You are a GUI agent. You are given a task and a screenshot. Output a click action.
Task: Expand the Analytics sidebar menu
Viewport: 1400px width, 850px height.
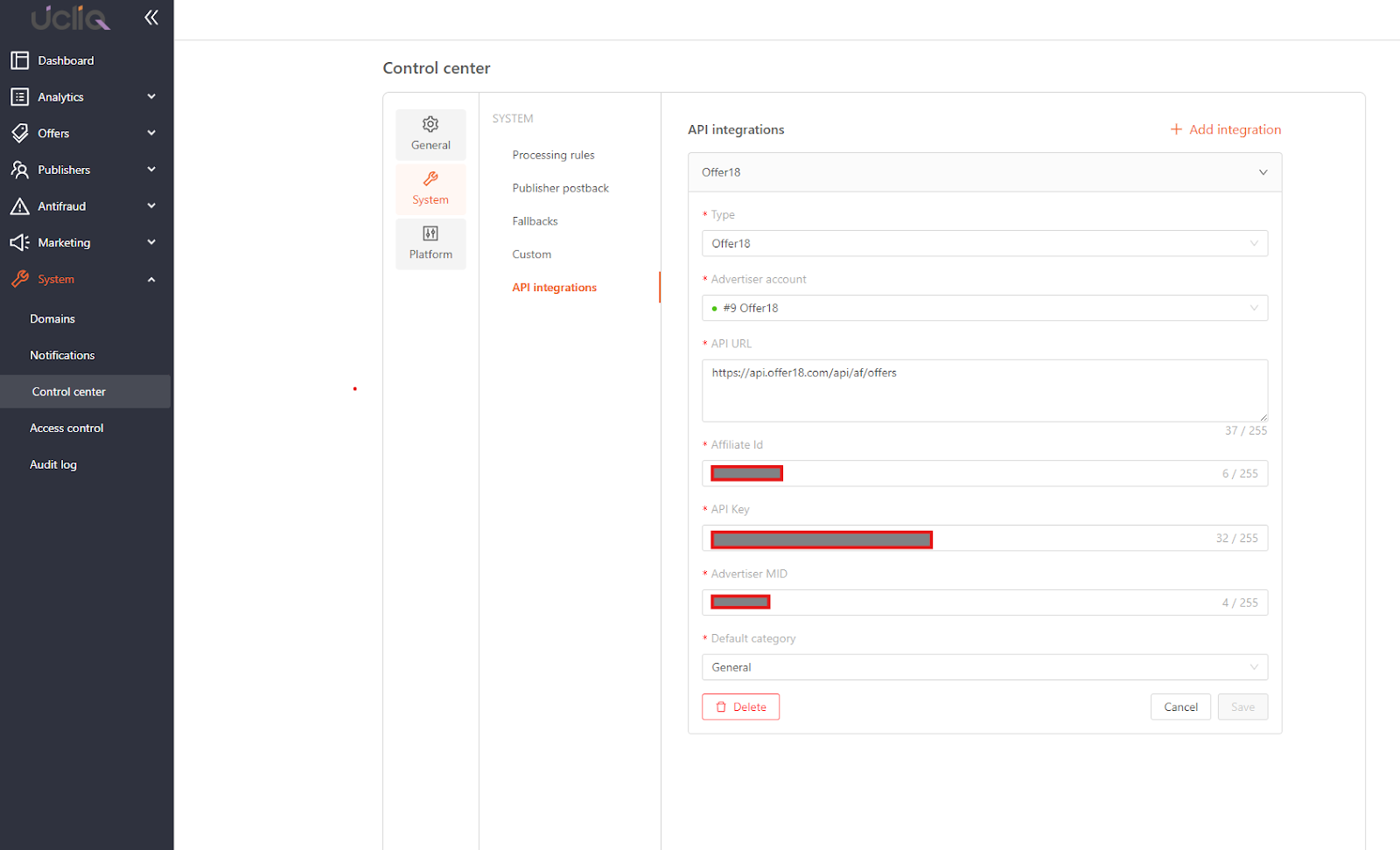pyautogui.click(x=151, y=97)
